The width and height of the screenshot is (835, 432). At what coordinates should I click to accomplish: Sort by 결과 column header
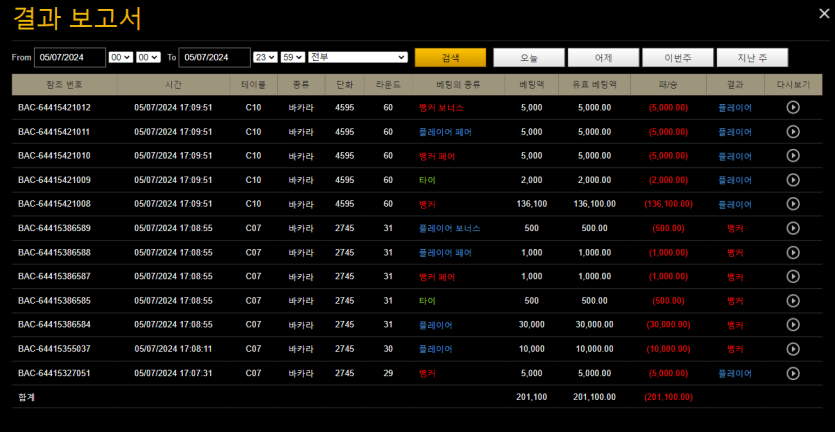pos(735,85)
